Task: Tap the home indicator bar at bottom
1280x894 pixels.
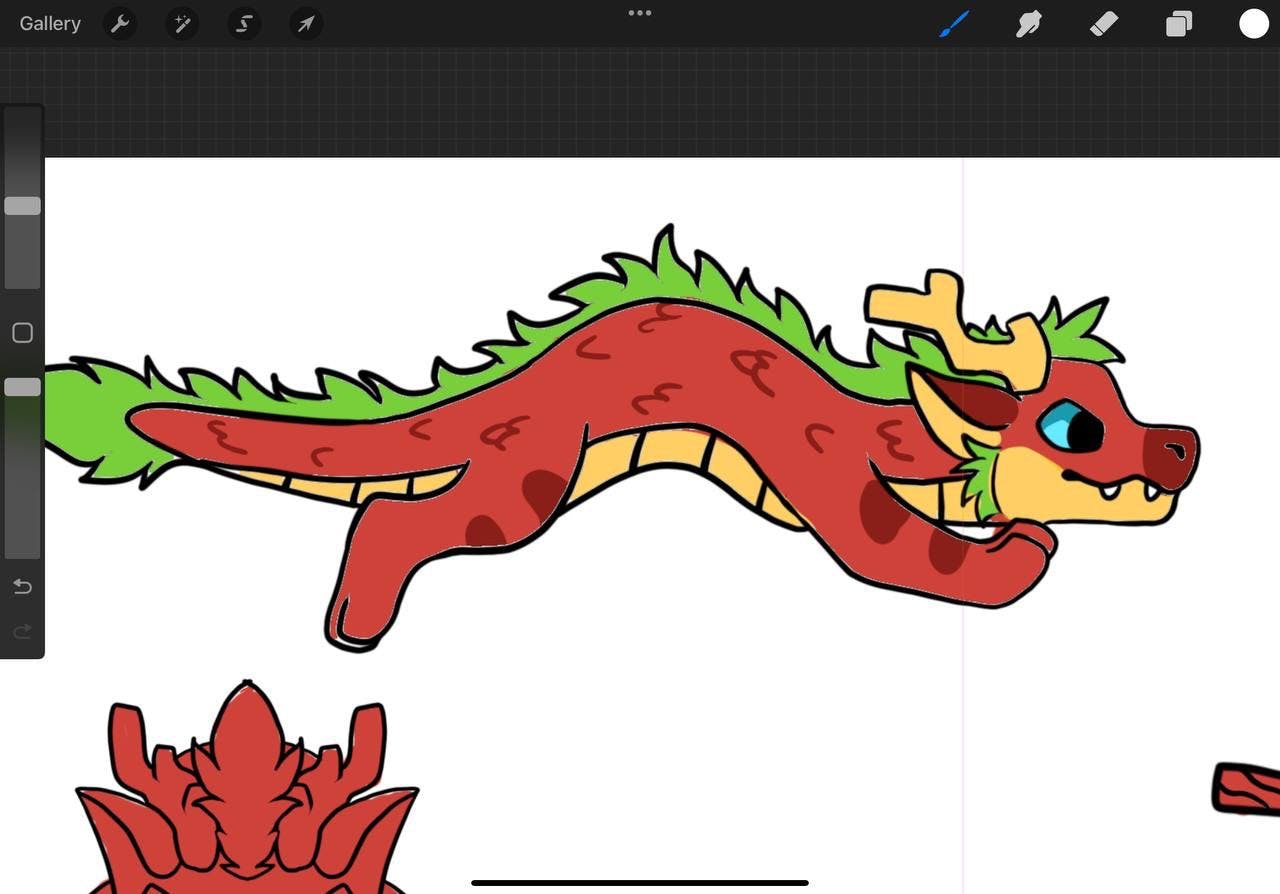Action: click(x=640, y=883)
